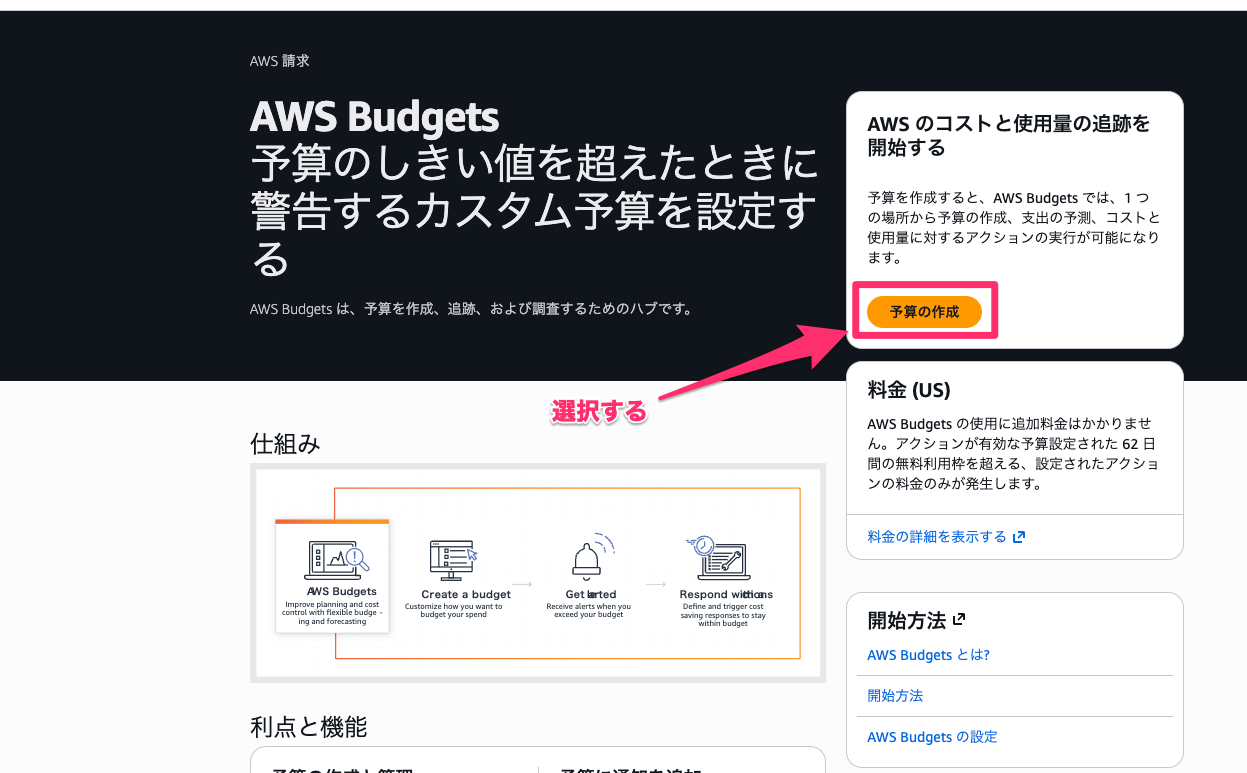
Task: Open the 開始方法 link in sidebar
Action: click(x=895, y=696)
